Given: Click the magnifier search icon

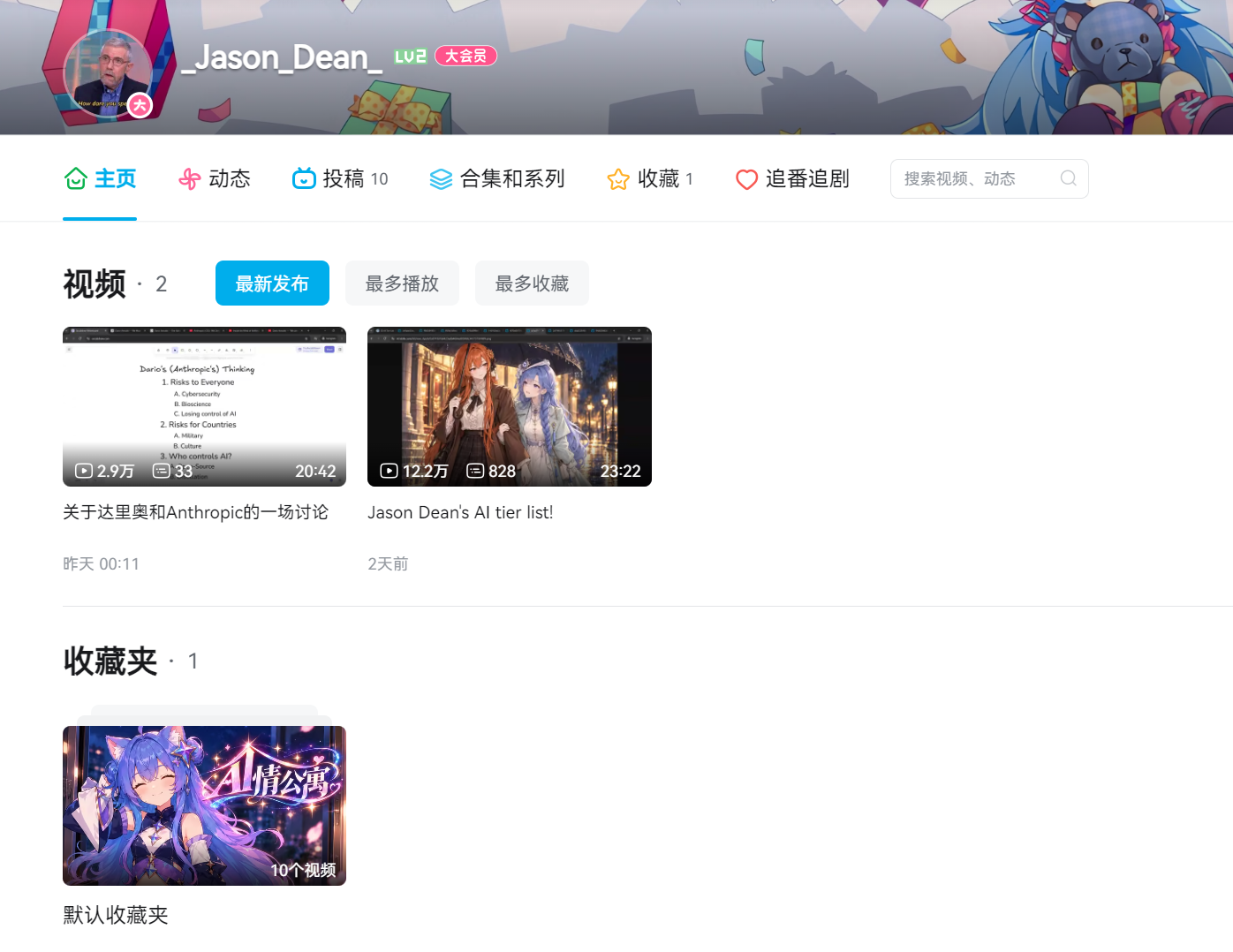Looking at the screenshot, I should point(1068,178).
